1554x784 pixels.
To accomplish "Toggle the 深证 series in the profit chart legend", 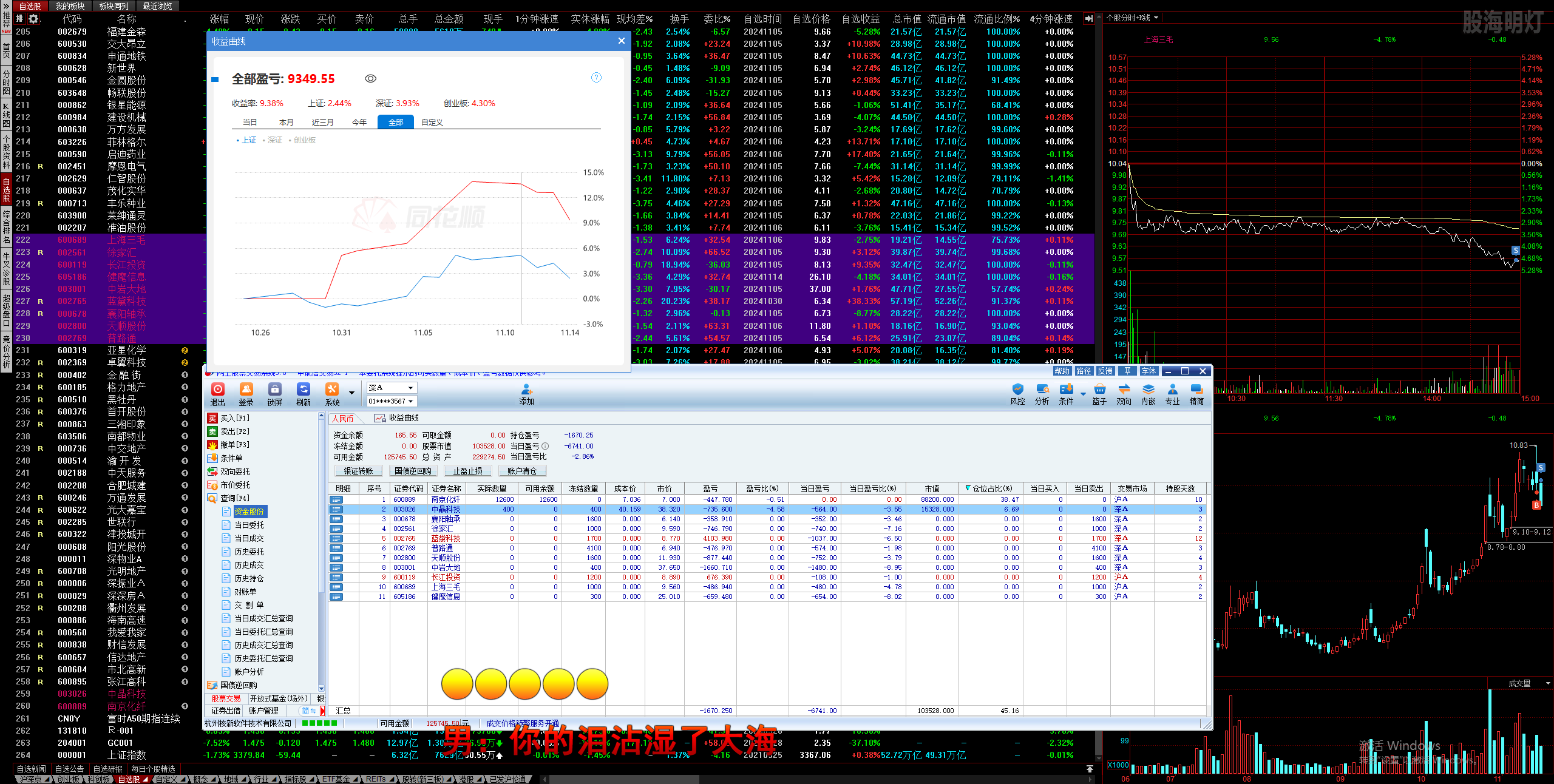I will tap(273, 140).
